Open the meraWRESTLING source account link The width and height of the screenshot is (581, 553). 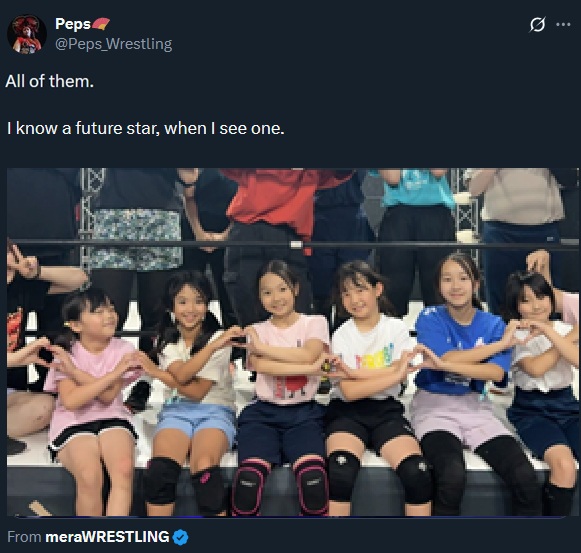coord(107,537)
